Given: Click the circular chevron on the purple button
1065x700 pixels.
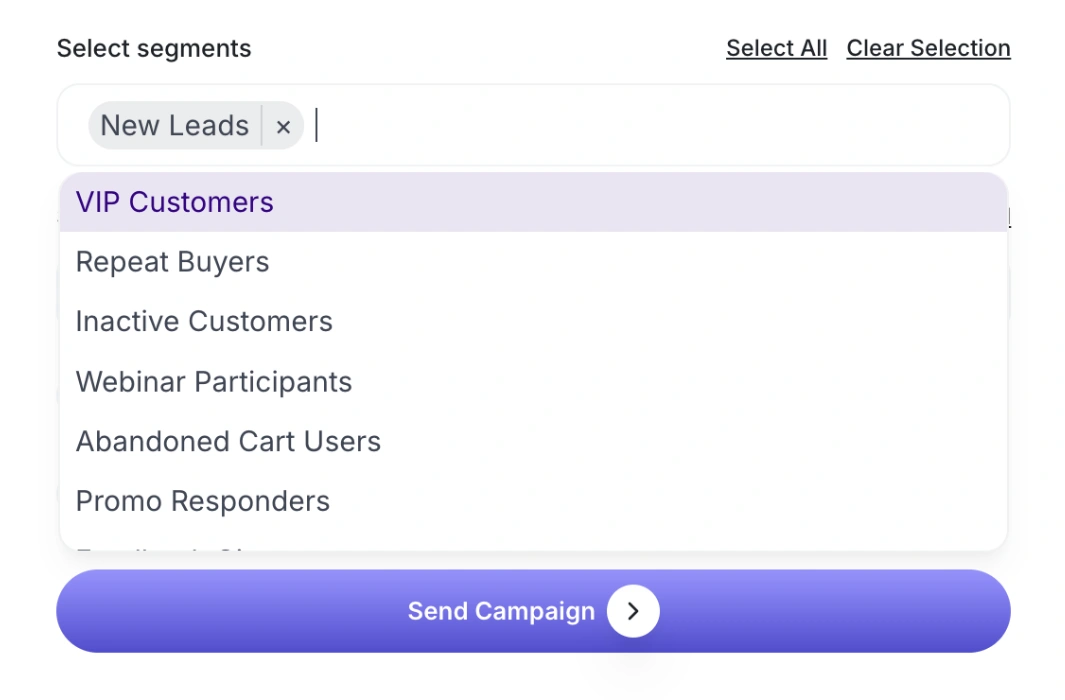Looking at the screenshot, I should click(x=632, y=611).
